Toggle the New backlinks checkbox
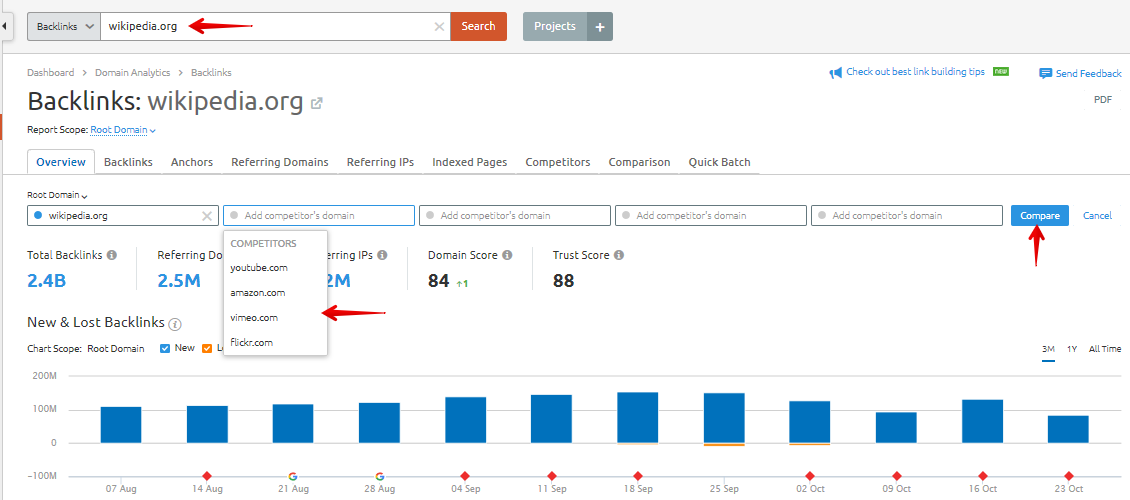 164,349
